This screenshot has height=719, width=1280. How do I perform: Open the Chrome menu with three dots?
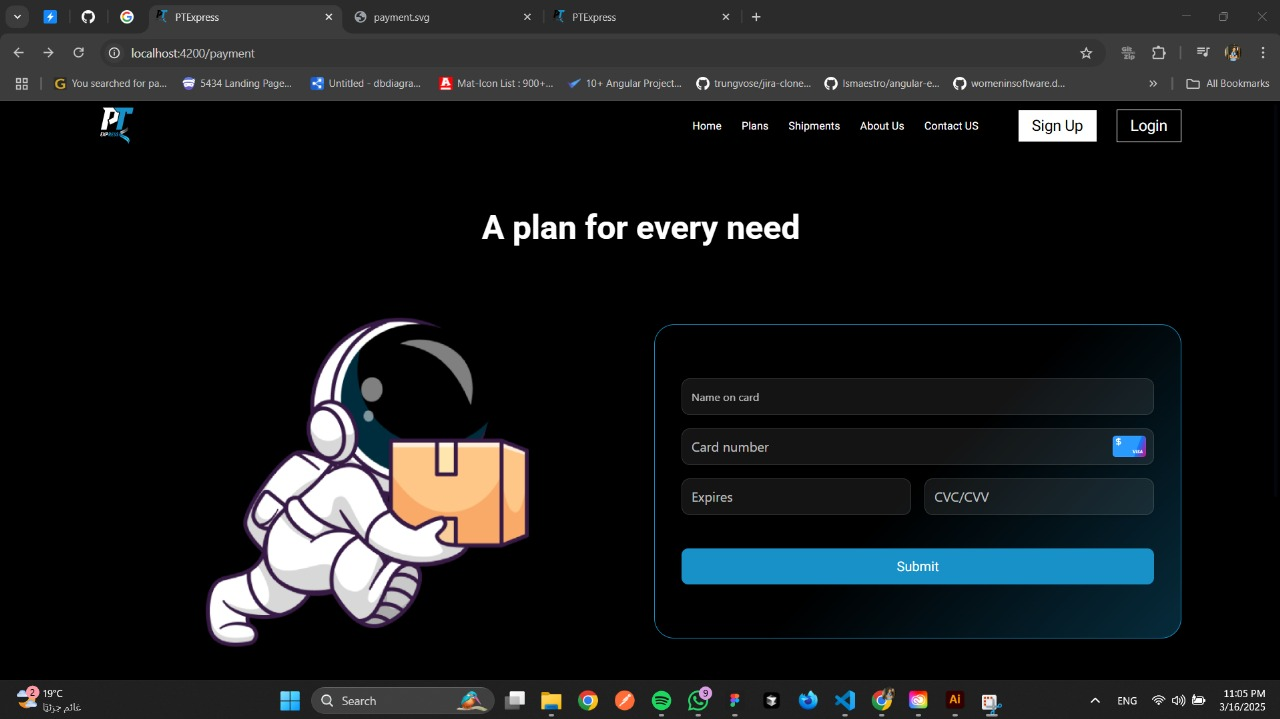(x=1263, y=53)
